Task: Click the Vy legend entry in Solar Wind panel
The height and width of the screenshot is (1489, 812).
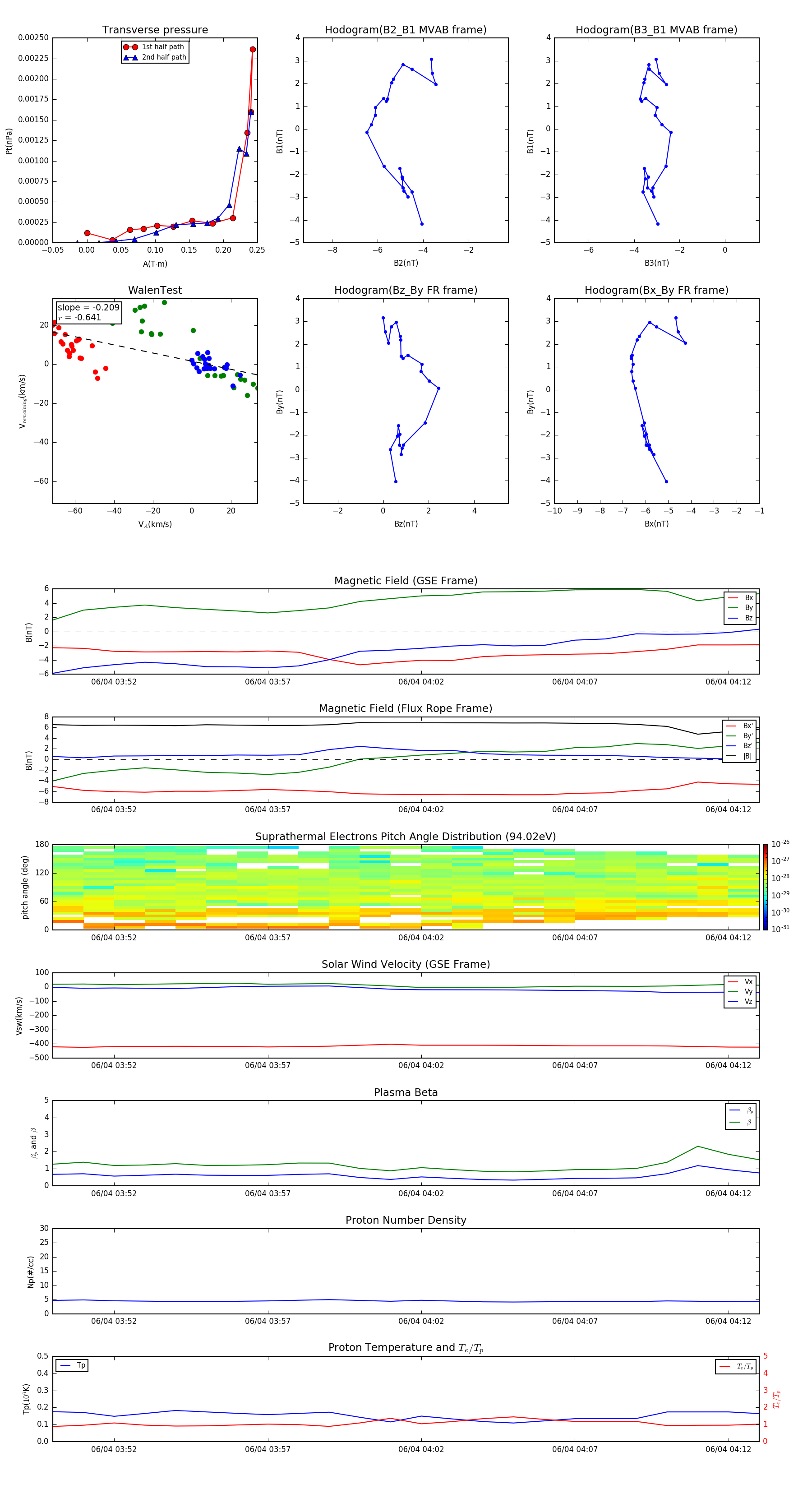Action: (740, 991)
